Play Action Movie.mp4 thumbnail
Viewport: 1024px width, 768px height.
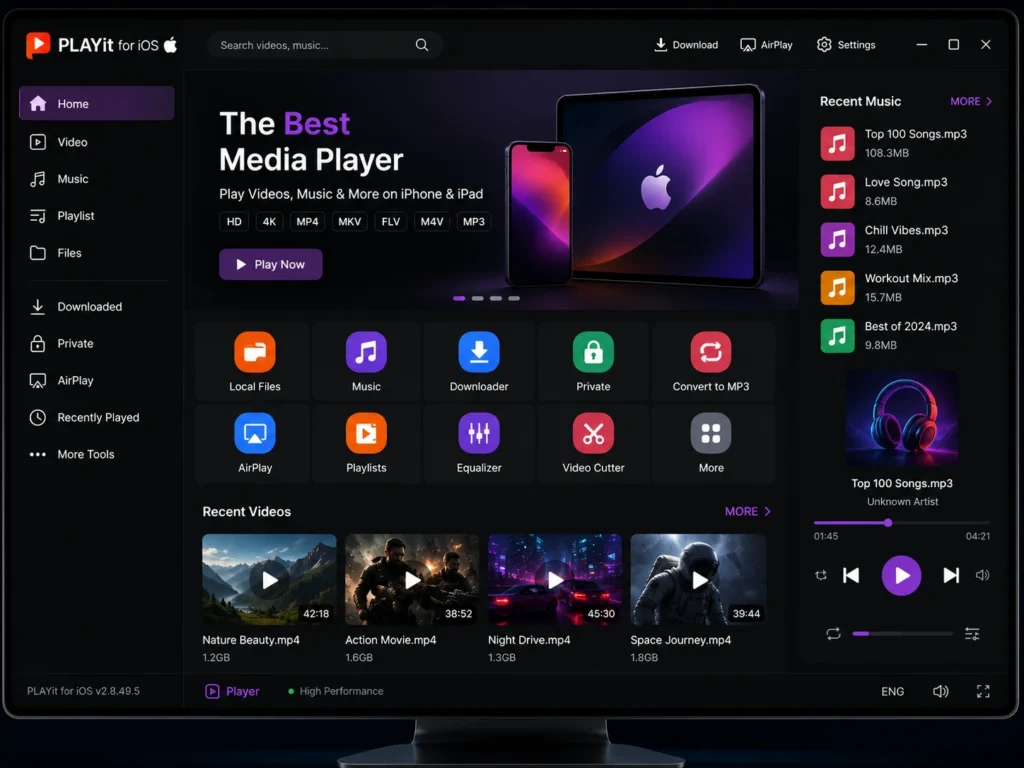point(412,579)
